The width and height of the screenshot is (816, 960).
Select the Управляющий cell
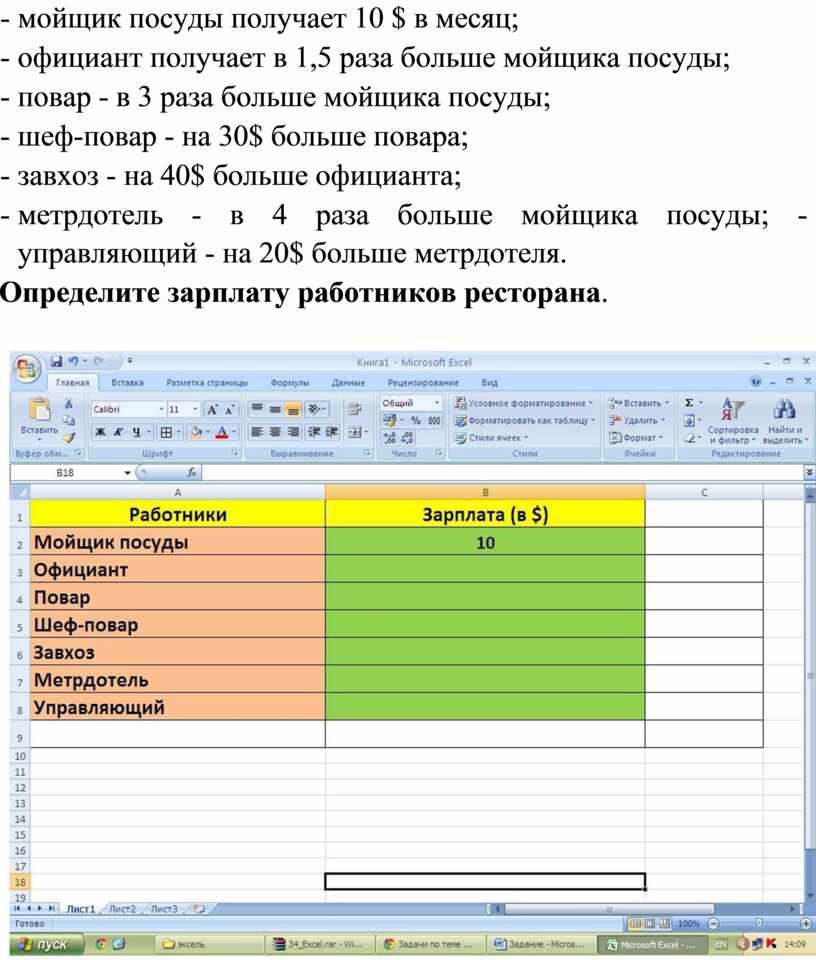(x=178, y=707)
